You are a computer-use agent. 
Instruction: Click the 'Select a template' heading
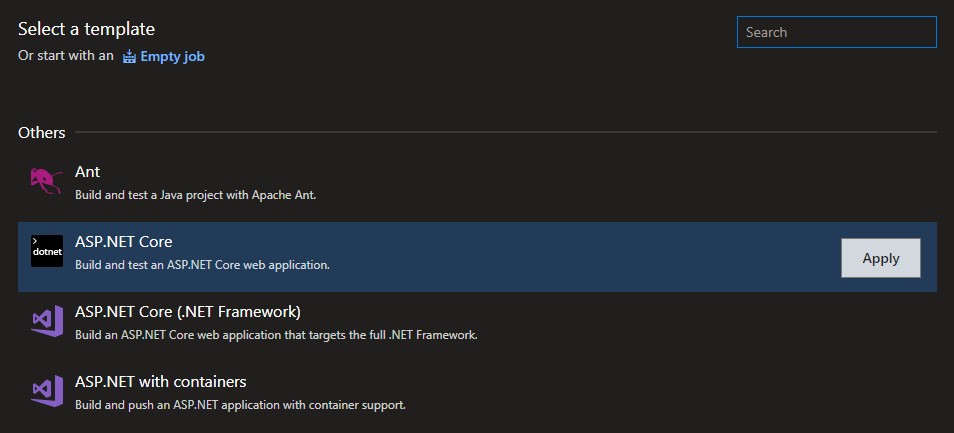(86, 29)
